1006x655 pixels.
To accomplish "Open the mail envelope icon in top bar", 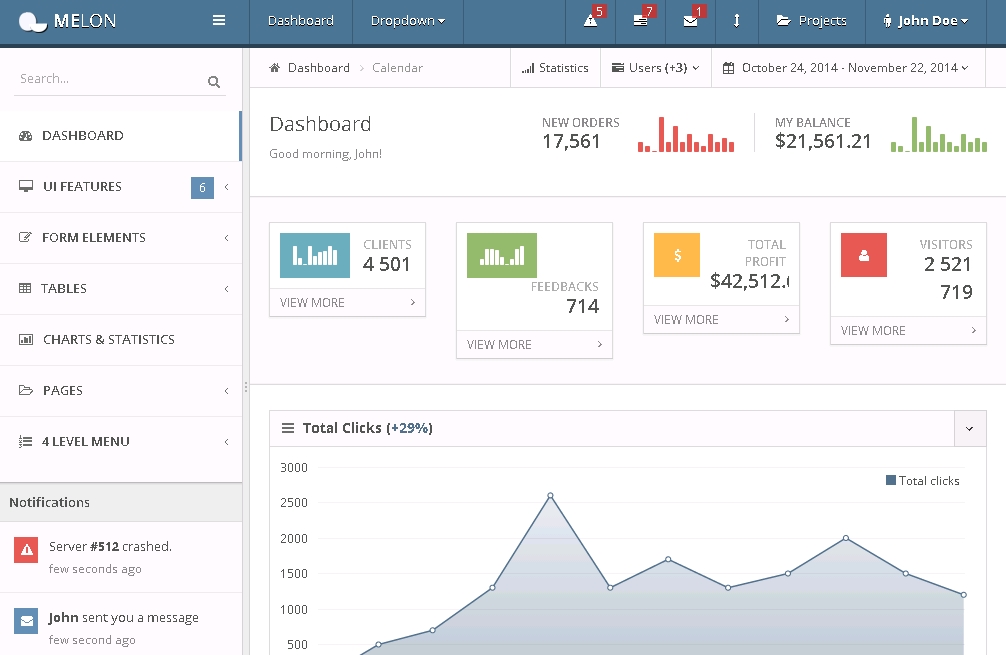I will coord(691,21).
